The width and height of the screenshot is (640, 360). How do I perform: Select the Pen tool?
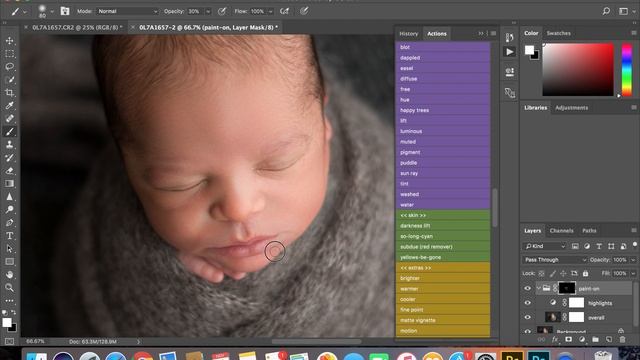[x=10, y=223]
